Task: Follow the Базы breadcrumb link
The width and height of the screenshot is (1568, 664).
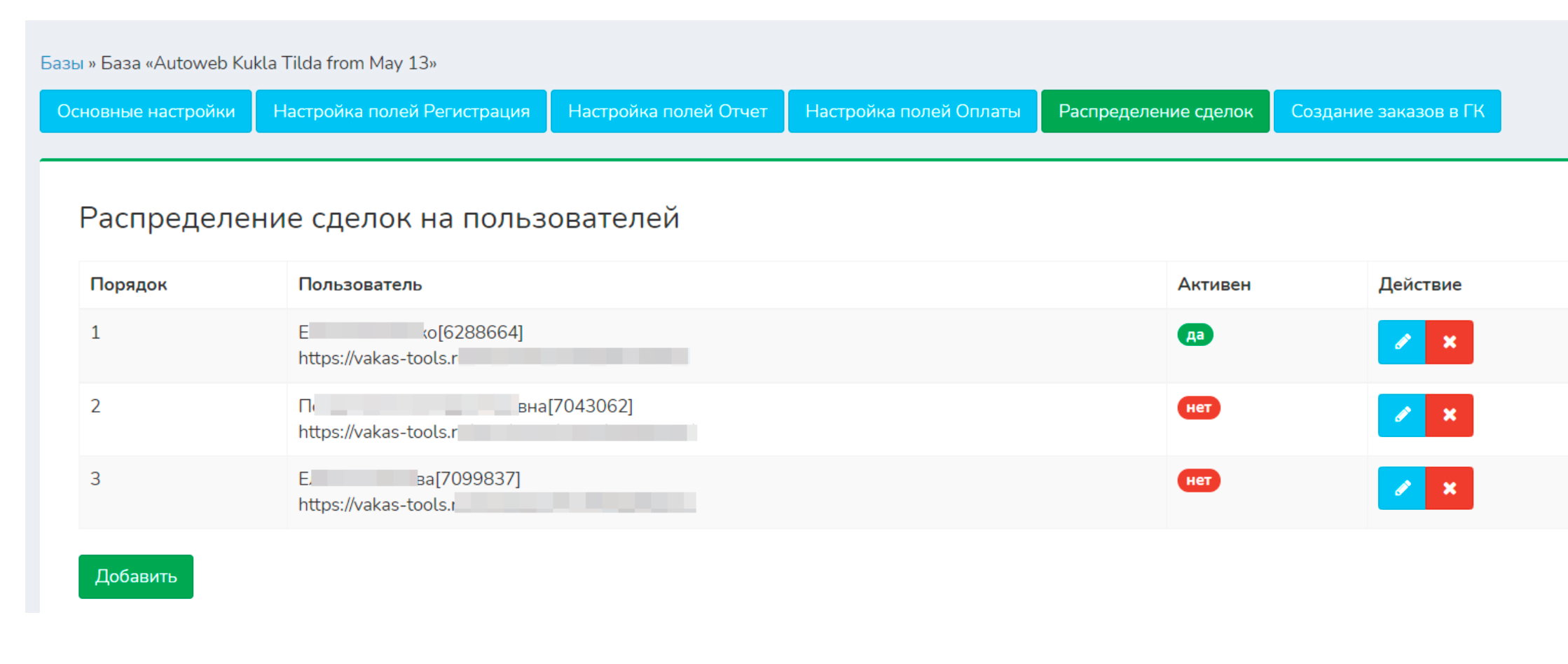Action: pos(62,63)
